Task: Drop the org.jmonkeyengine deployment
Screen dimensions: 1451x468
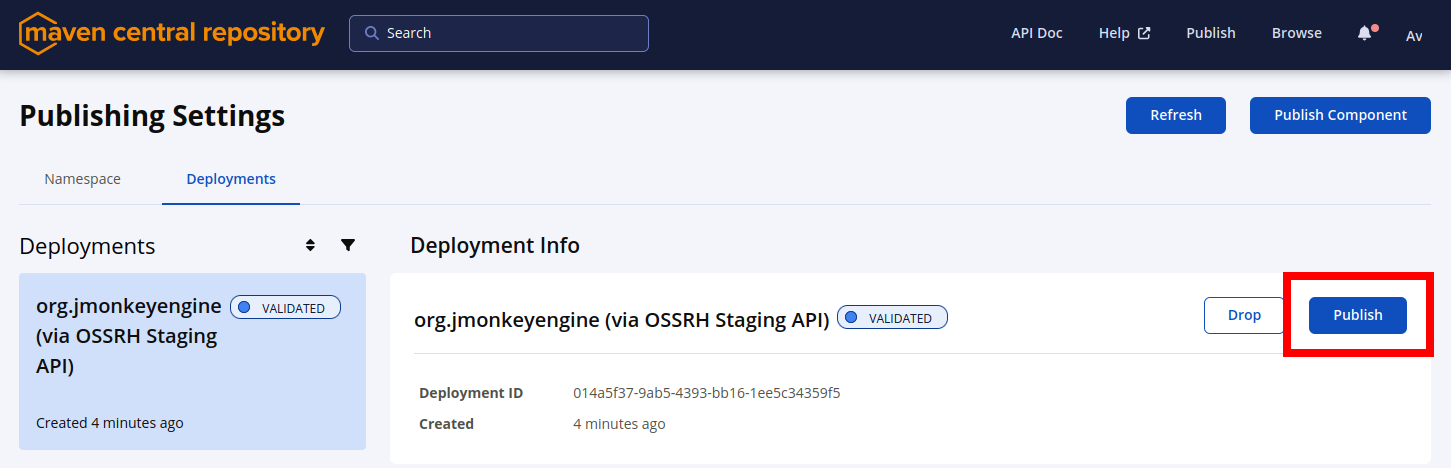Action: coord(1244,315)
